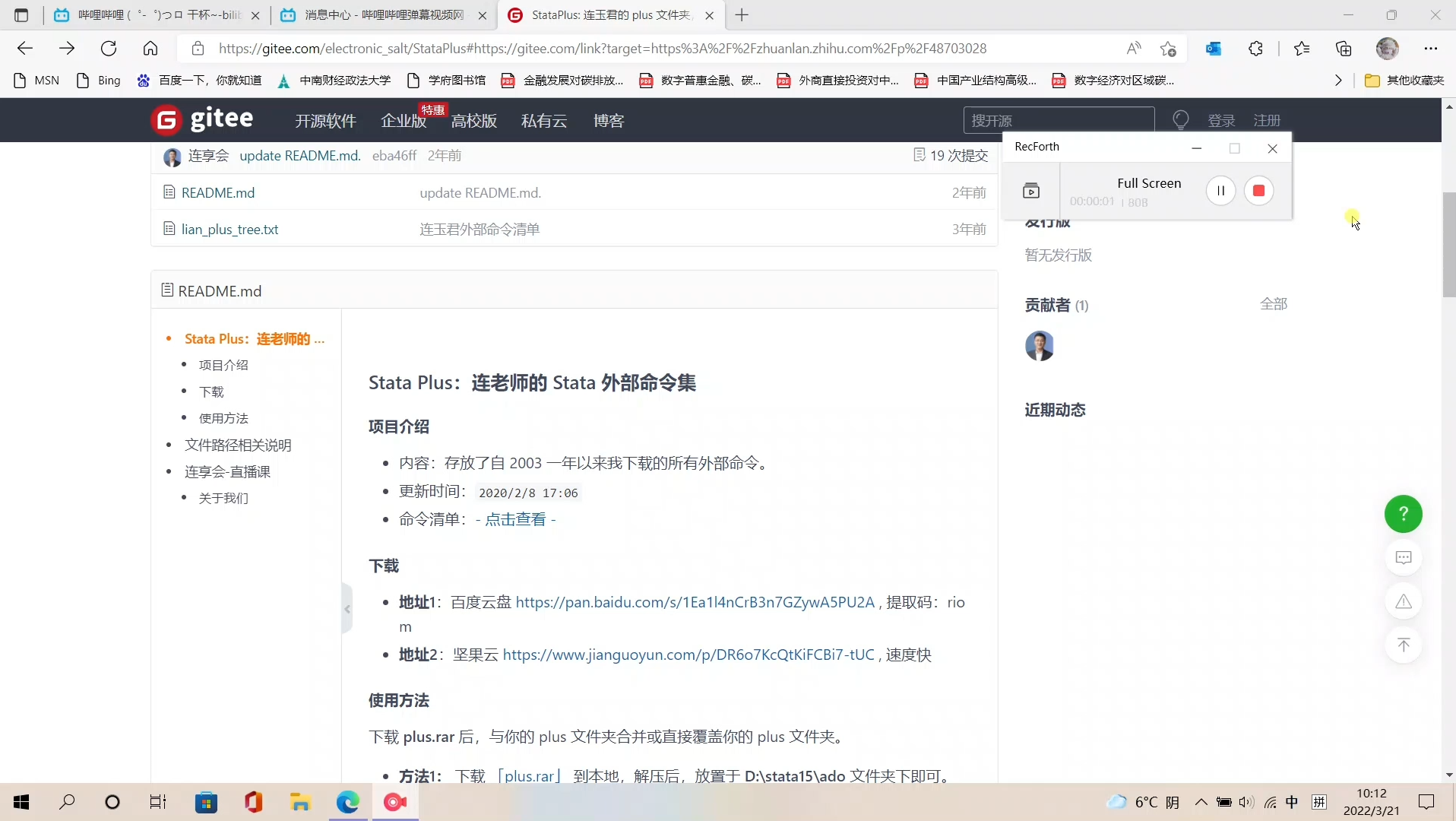The height and width of the screenshot is (821, 1456).
Task: Reload the current page
Action: 109,49
